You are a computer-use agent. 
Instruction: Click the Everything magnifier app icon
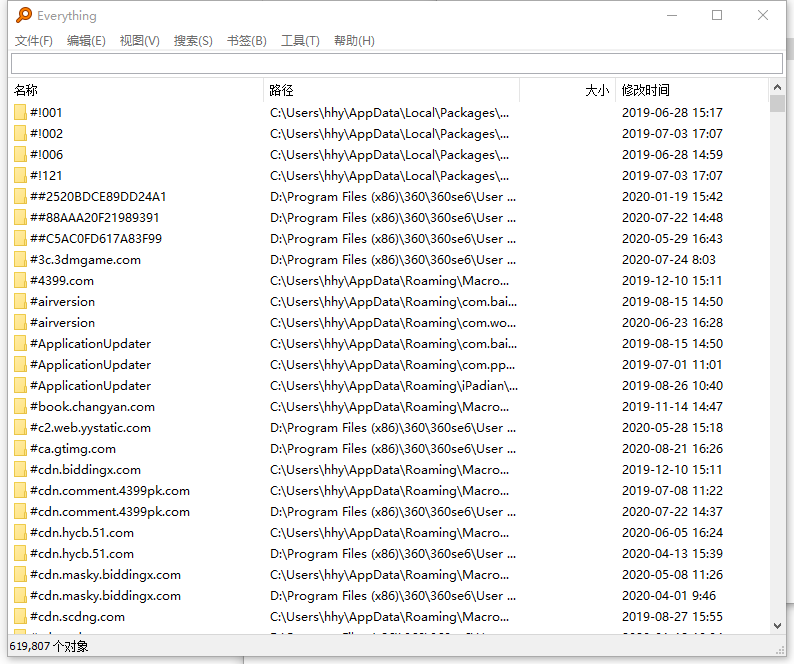tap(24, 15)
